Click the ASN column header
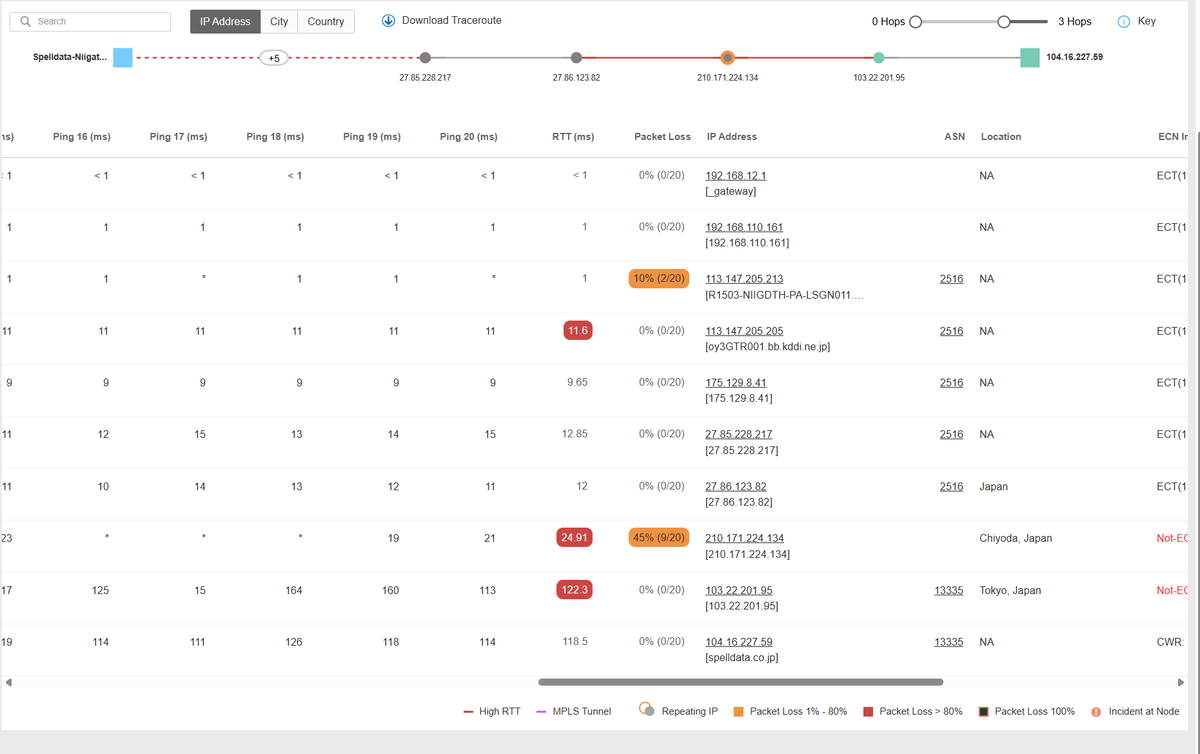1200x754 pixels. coord(954,137)
